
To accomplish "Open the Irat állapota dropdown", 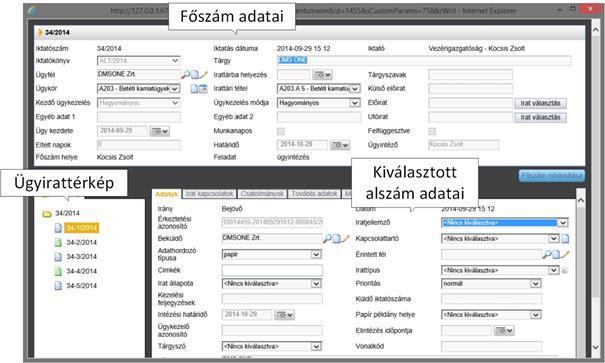I will click(x=316, y=284).
